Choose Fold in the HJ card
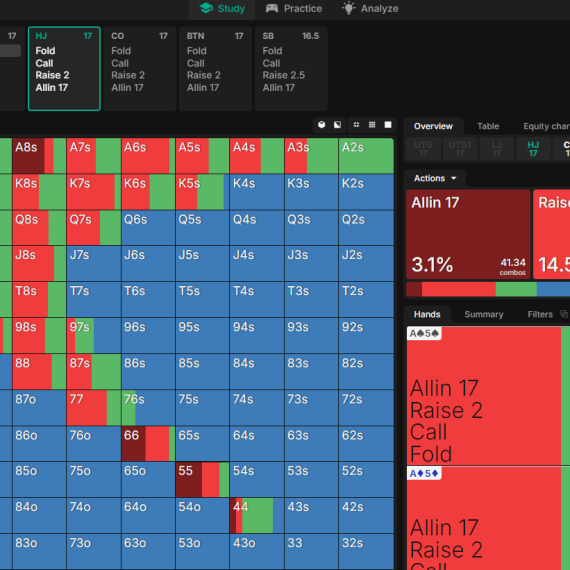Screen dimensions: 570x570 coord(45,51)
